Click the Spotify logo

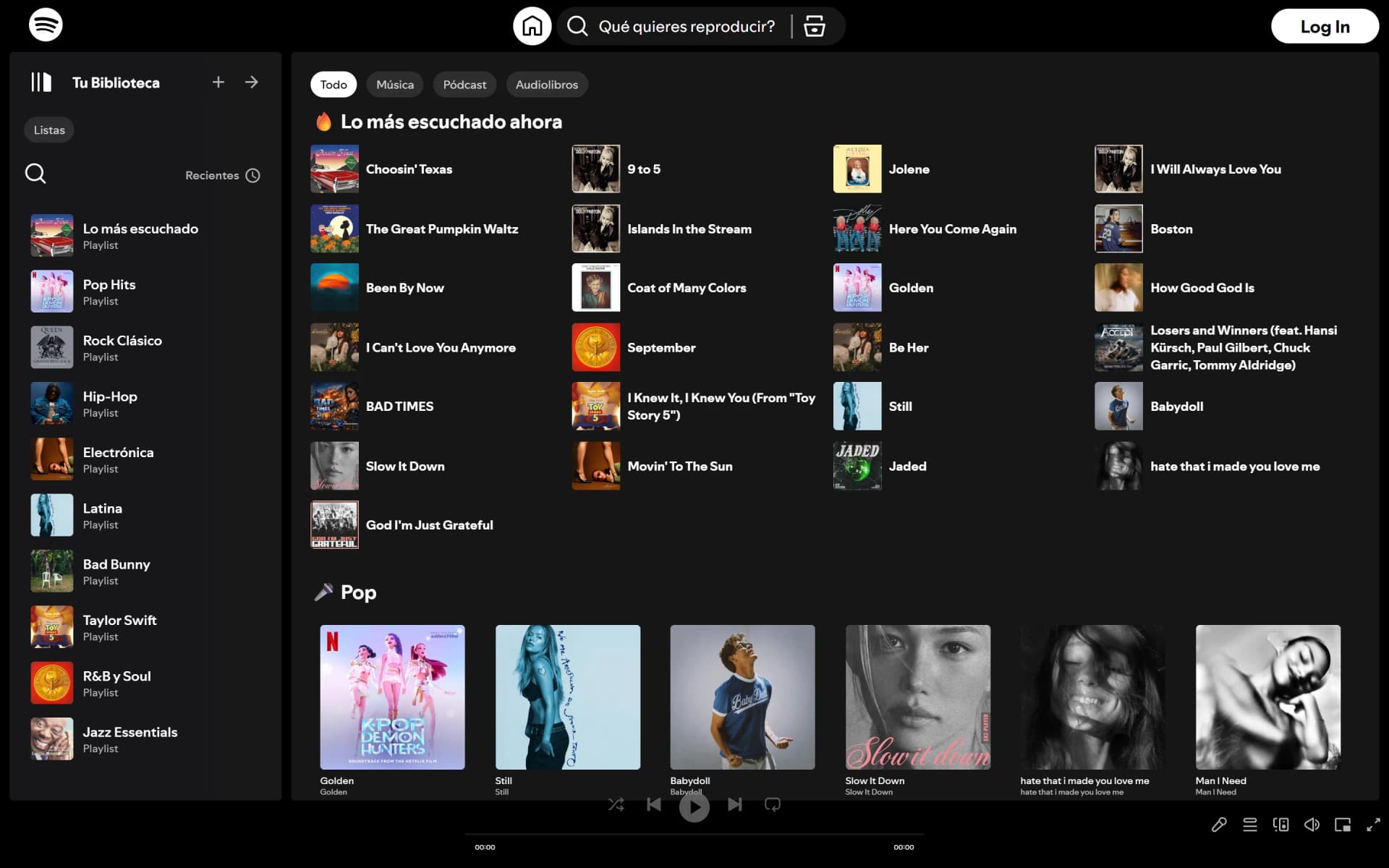coord(46,25)
